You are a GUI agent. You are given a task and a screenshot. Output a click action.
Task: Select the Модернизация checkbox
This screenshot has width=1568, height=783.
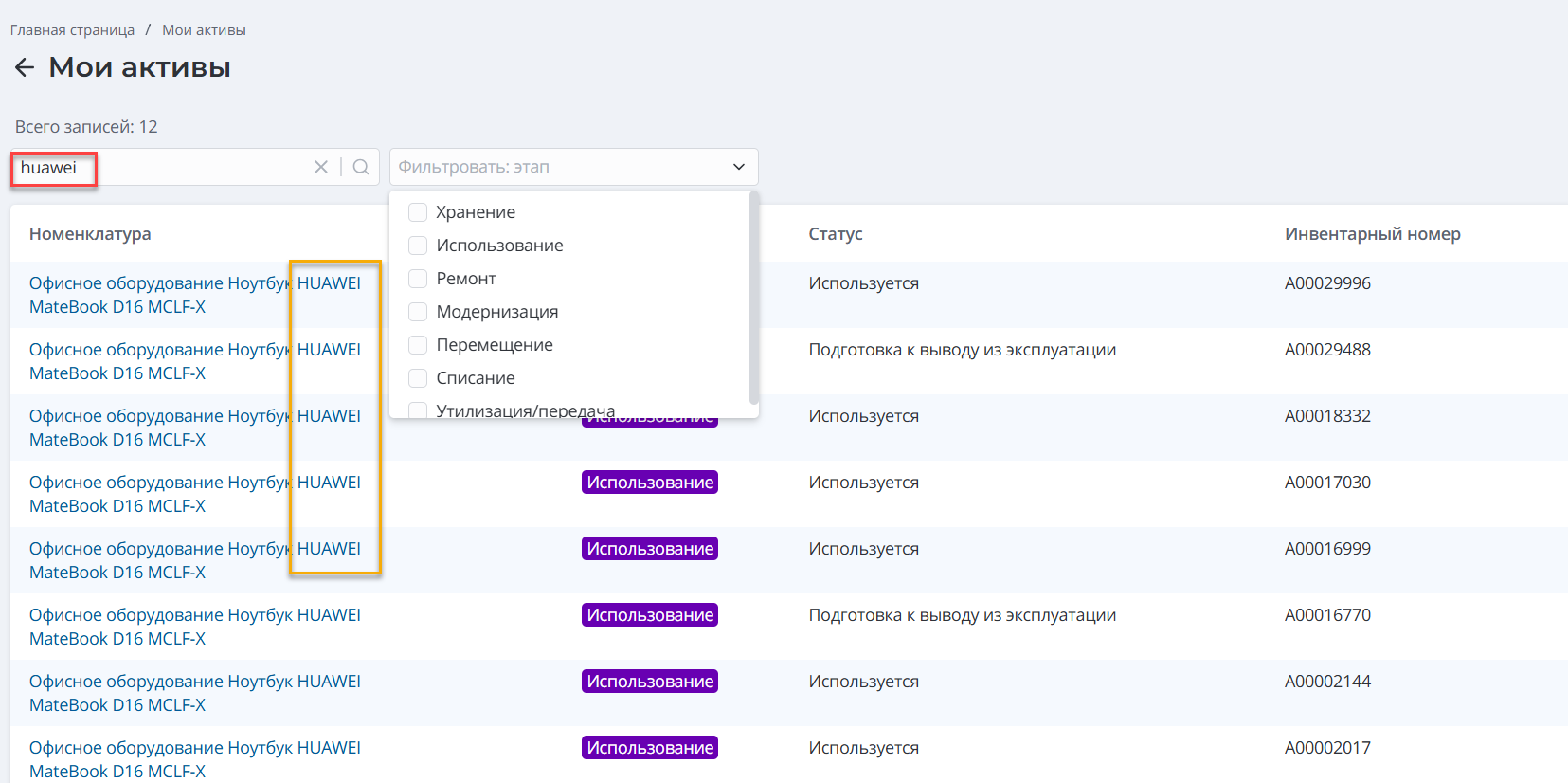click(x=418, y=312)
